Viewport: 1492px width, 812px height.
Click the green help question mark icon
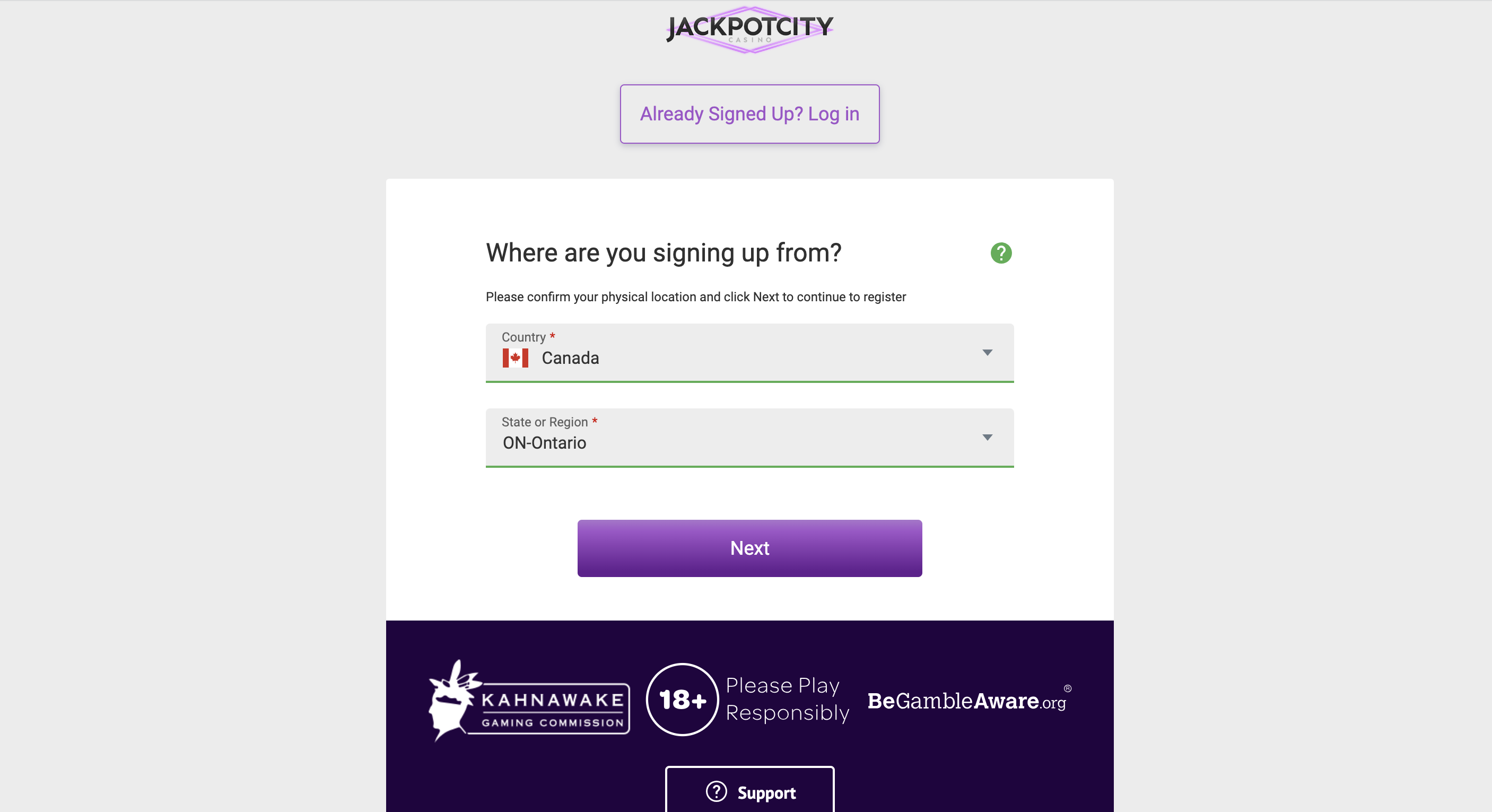1001,253
